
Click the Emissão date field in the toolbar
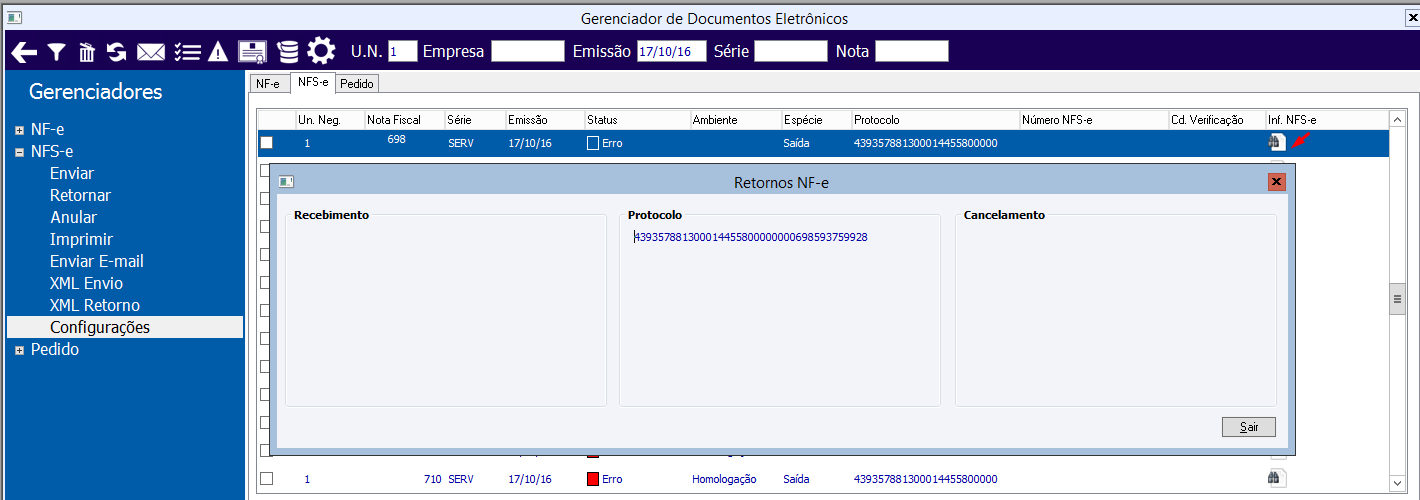671,51
